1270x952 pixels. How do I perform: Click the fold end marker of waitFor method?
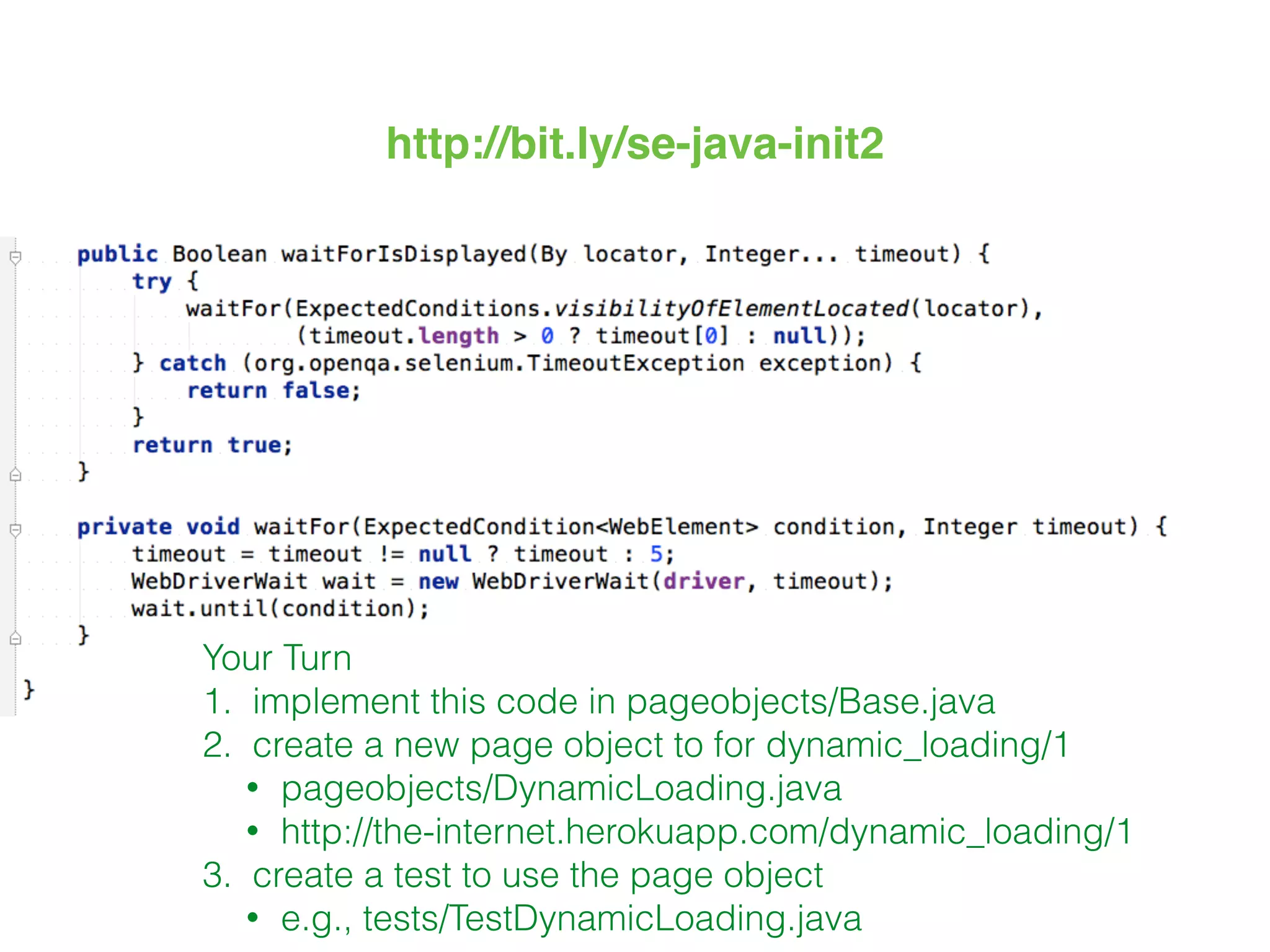(16, 638)
